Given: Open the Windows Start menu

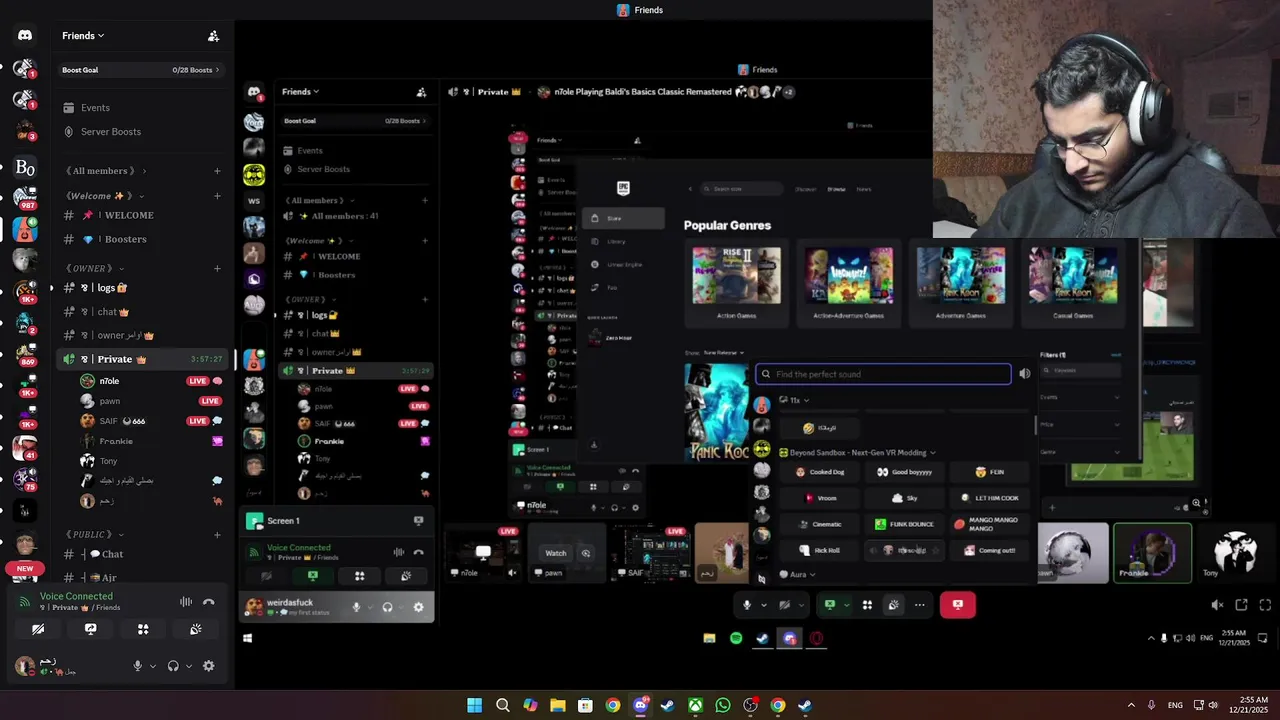Looking at the screenshot, I should pos(474,705).
